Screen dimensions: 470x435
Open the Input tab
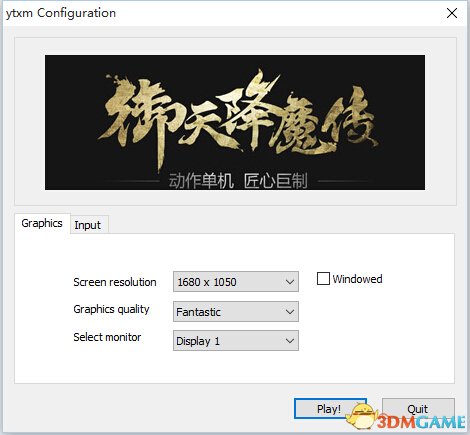(88, 225)
